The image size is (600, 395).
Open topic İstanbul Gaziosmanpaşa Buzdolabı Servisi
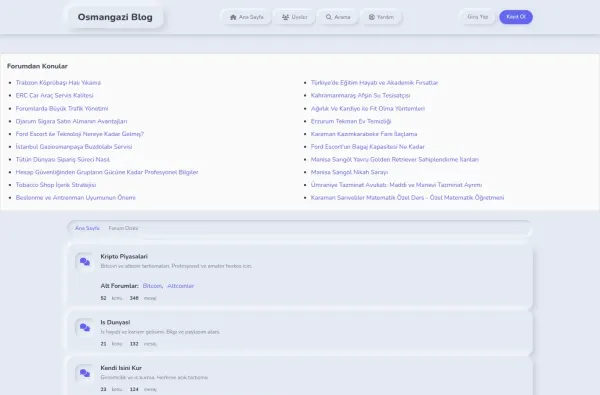(x=73, y=147)
